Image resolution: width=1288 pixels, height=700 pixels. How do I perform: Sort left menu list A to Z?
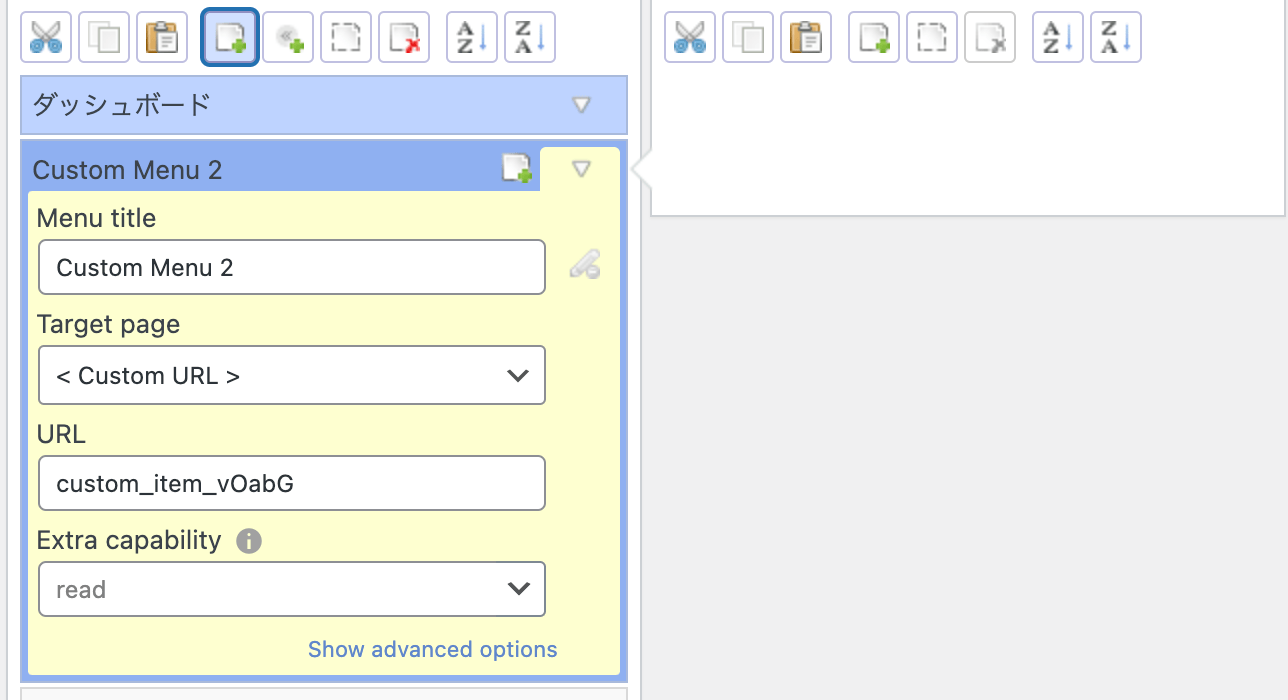pos(472,38)
